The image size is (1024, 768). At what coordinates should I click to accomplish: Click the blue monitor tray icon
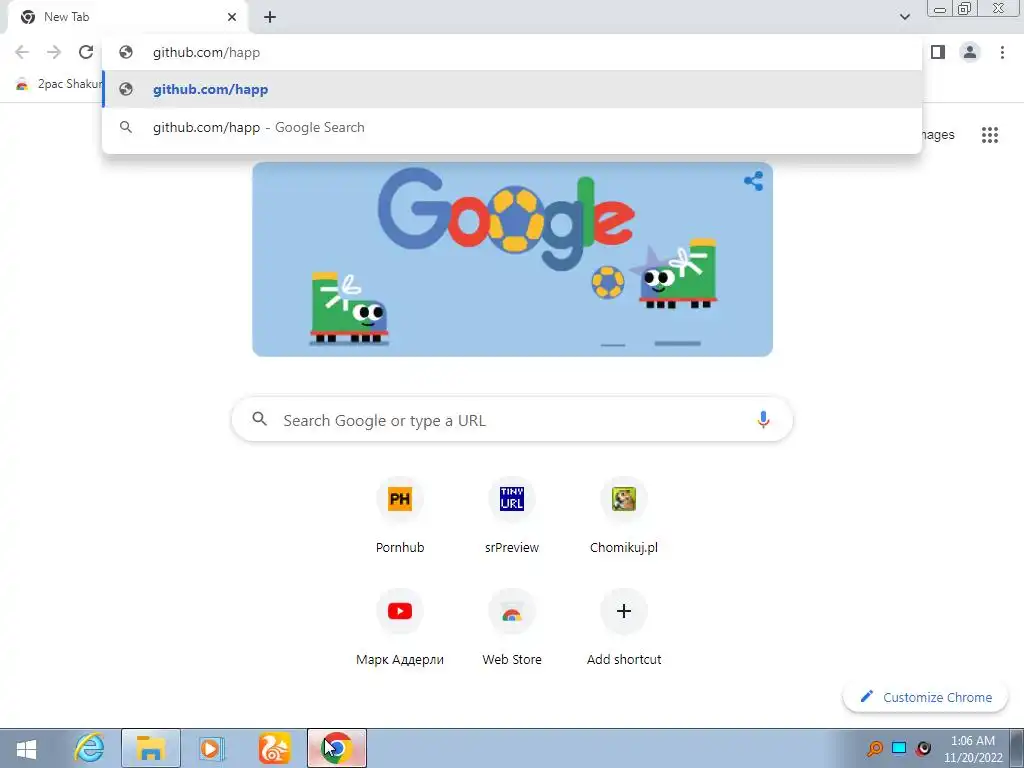click(899, 748)
